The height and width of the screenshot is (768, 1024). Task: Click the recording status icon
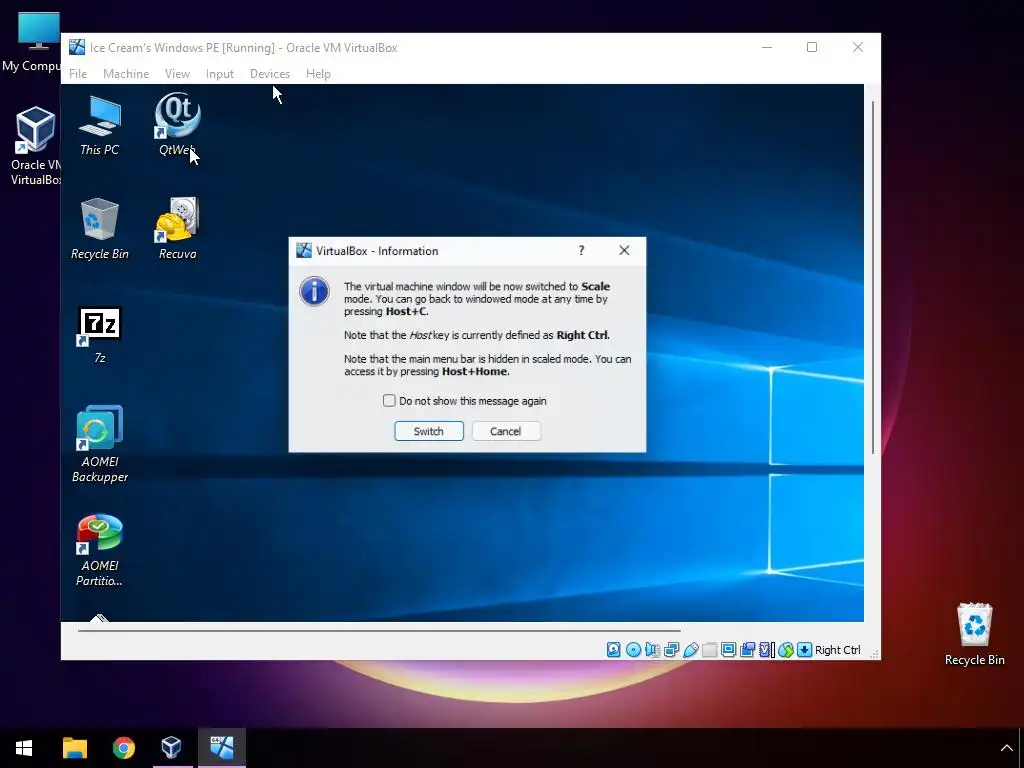[x=747, y=650]
